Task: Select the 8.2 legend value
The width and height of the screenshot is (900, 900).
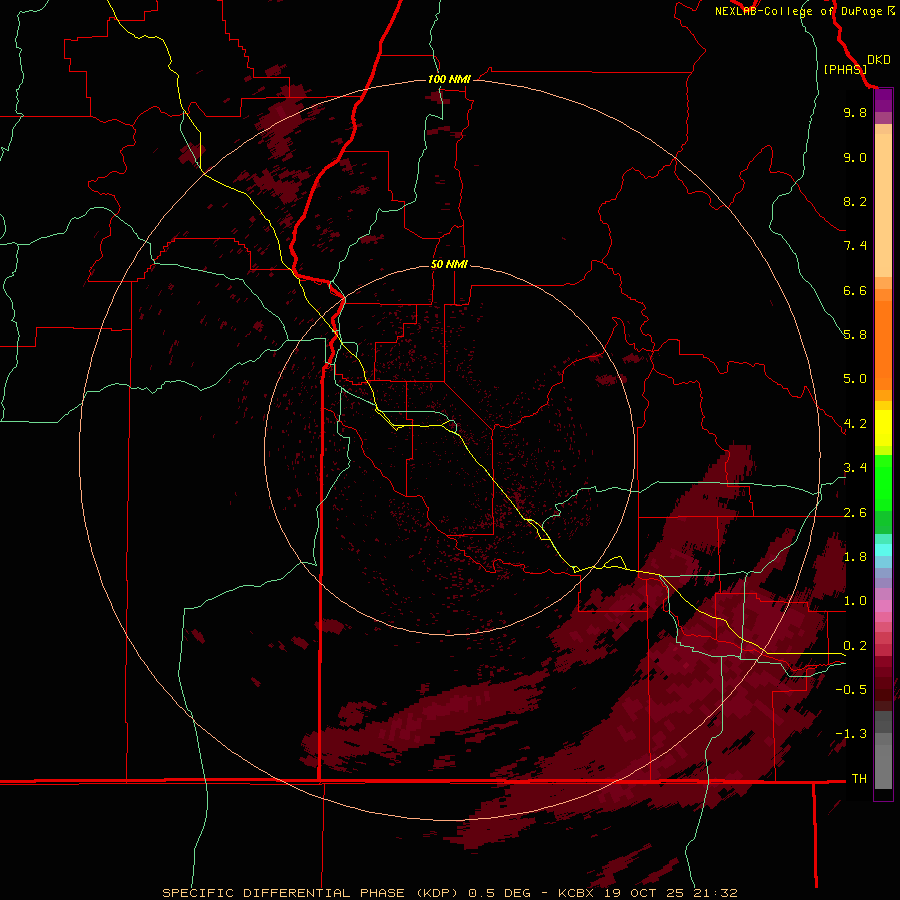Action: (x=855, y=201)
